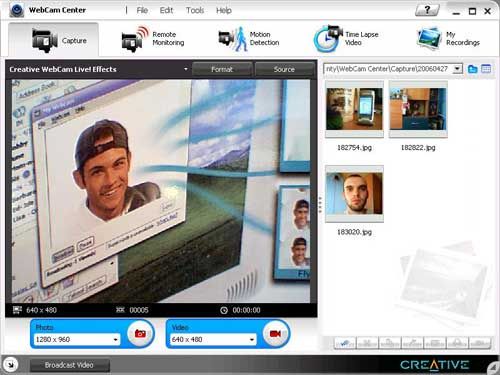Click the 183020.jpg file name

click(x=354, y=232)
